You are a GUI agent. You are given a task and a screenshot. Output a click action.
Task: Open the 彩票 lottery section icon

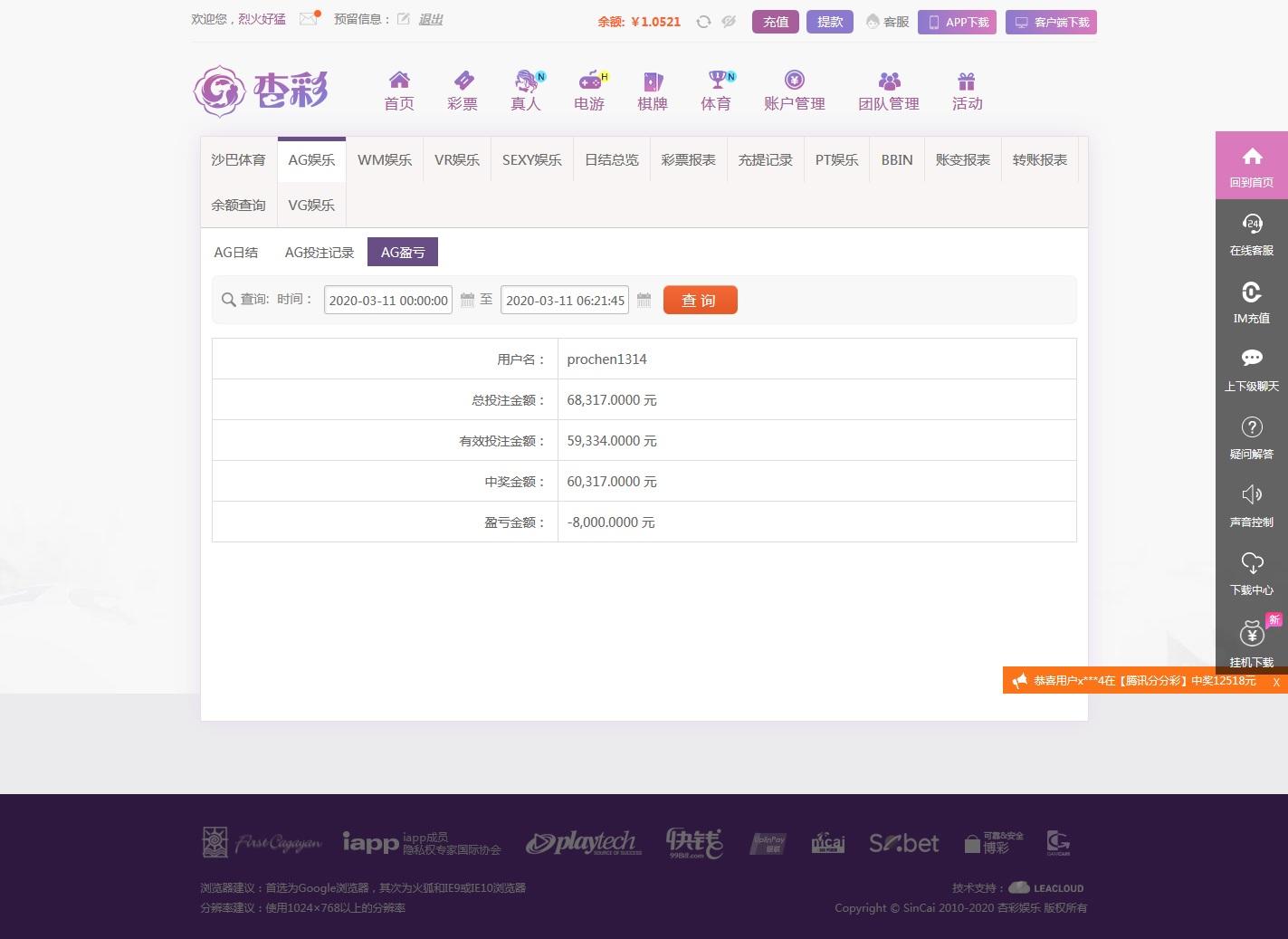pos(463,89)
